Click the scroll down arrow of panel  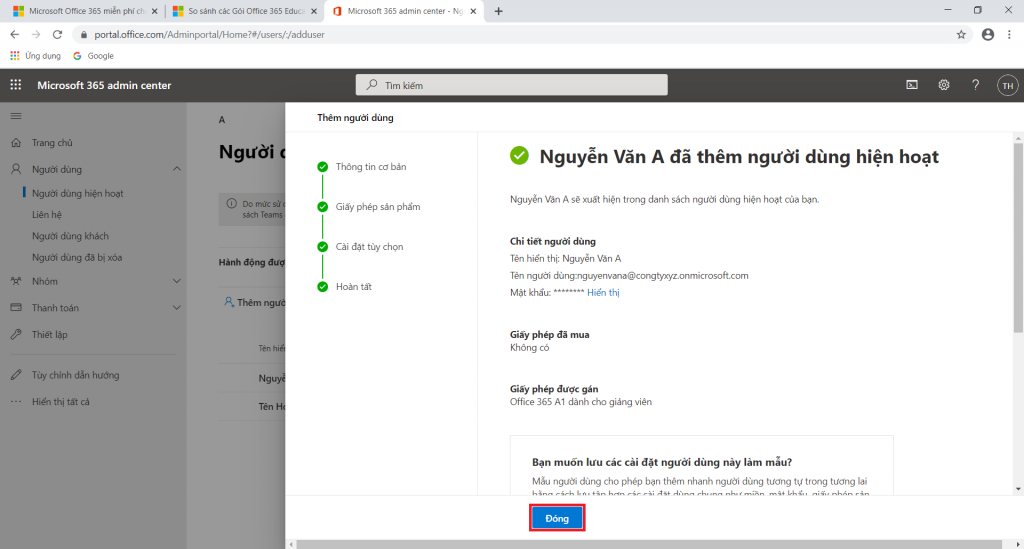(1018, 489)
